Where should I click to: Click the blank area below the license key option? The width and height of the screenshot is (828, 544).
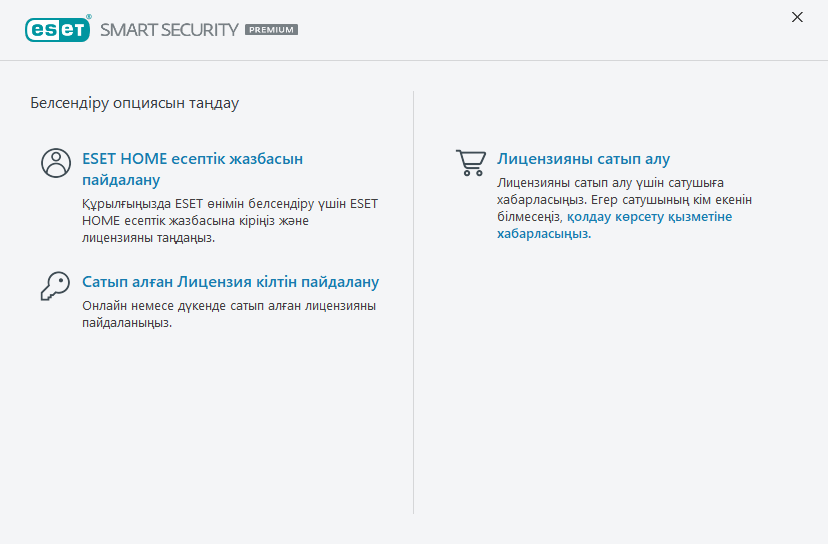click(x=210, y=420)
